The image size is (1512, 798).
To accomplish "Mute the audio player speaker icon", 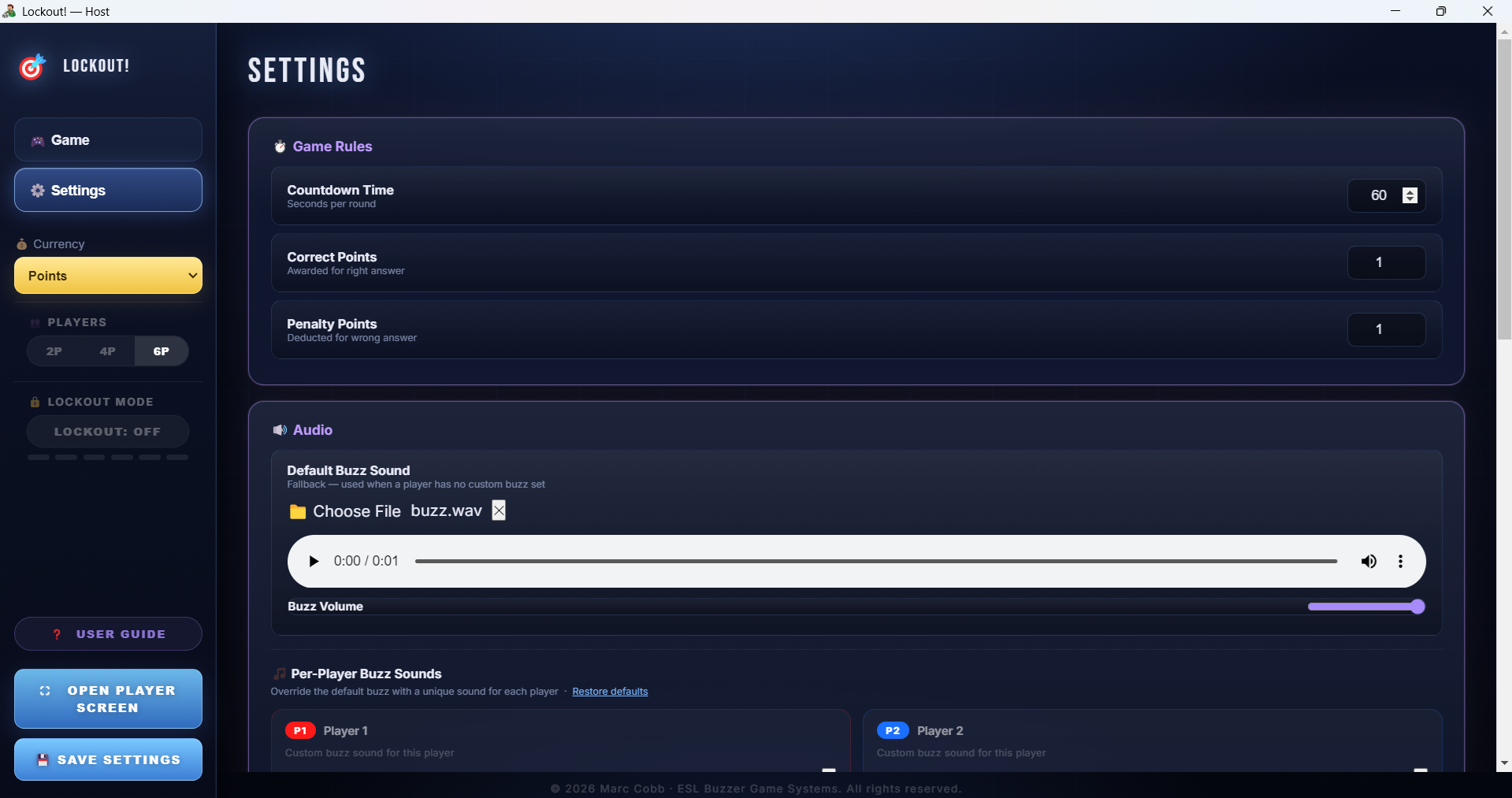I will coord(1369,562).
